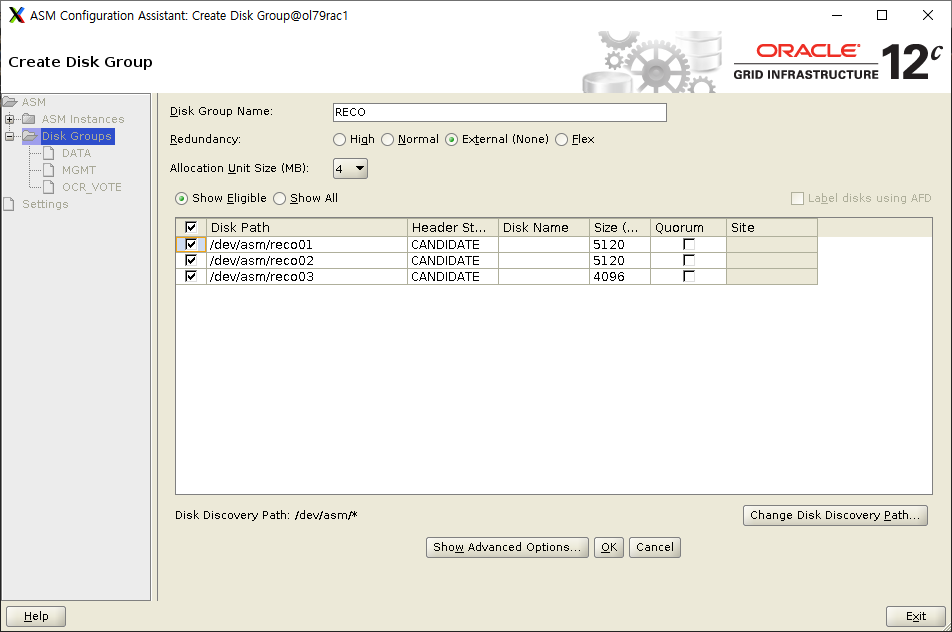This screenshot has height=632, width=952.
Task: Click the Quorum column header
Action: point(688,228)
